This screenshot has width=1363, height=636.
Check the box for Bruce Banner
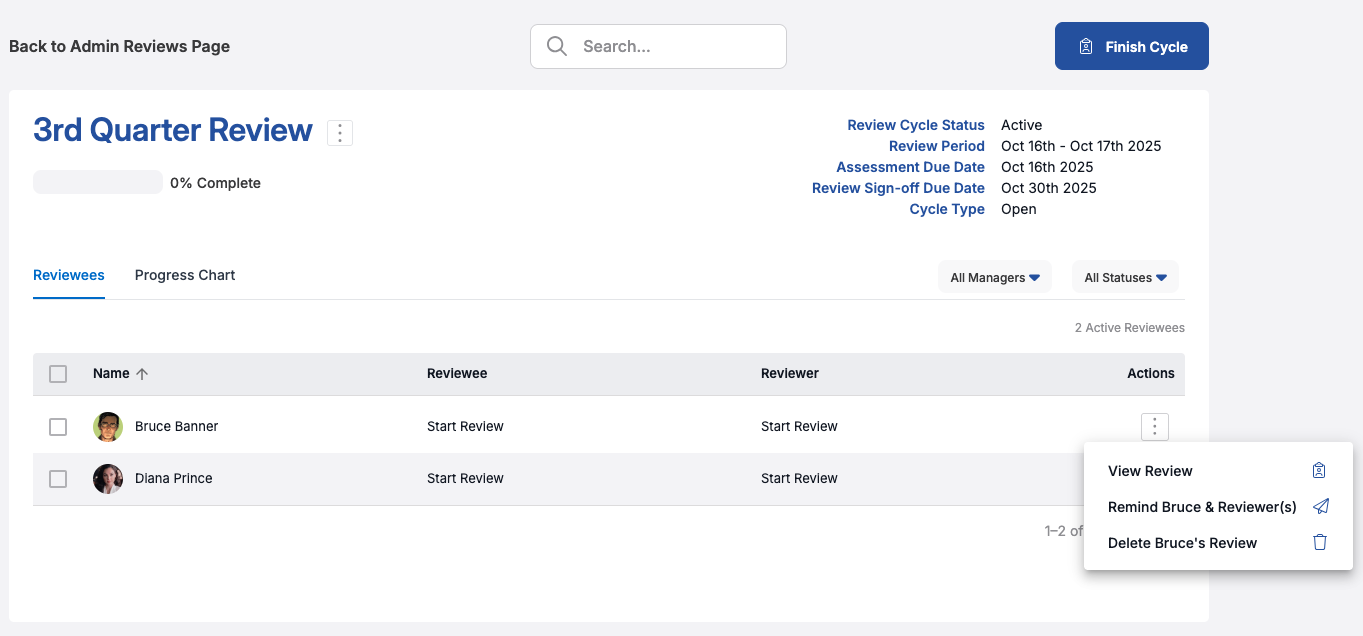pyautogui.click(x=58, y=427)
